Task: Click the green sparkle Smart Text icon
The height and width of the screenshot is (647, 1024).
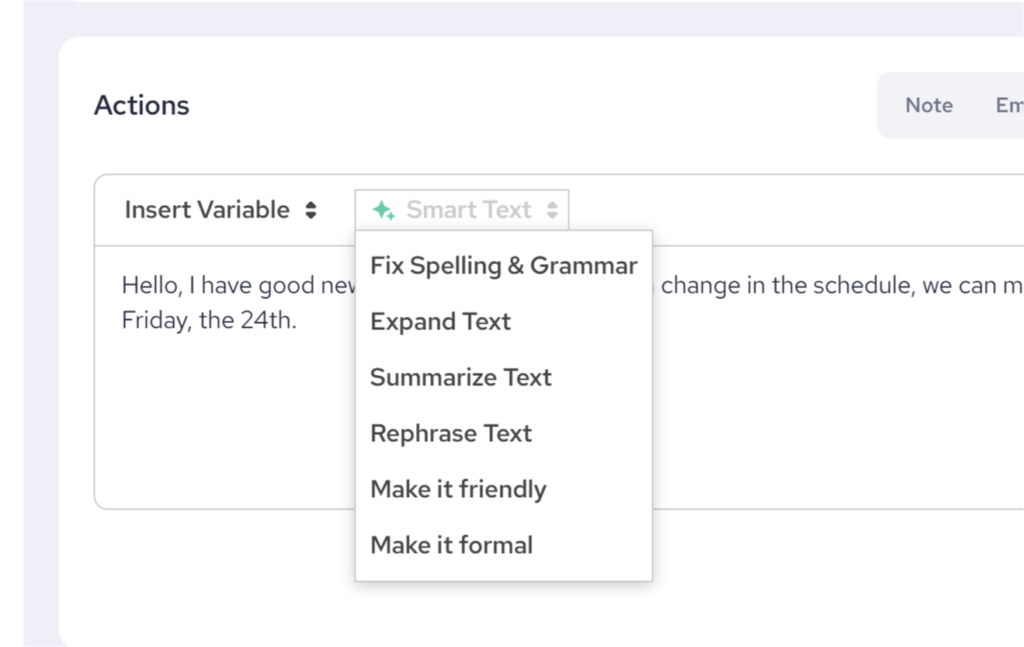Action: coord(383,210)
